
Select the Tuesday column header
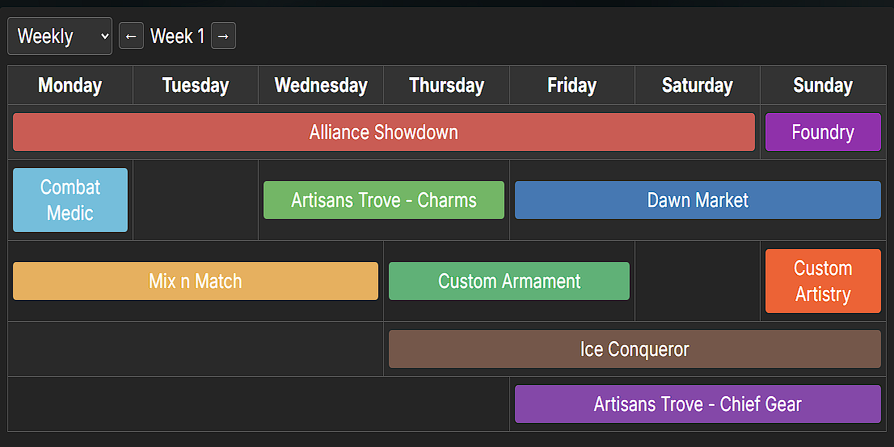pyautogui.click(x=195, y=86)
